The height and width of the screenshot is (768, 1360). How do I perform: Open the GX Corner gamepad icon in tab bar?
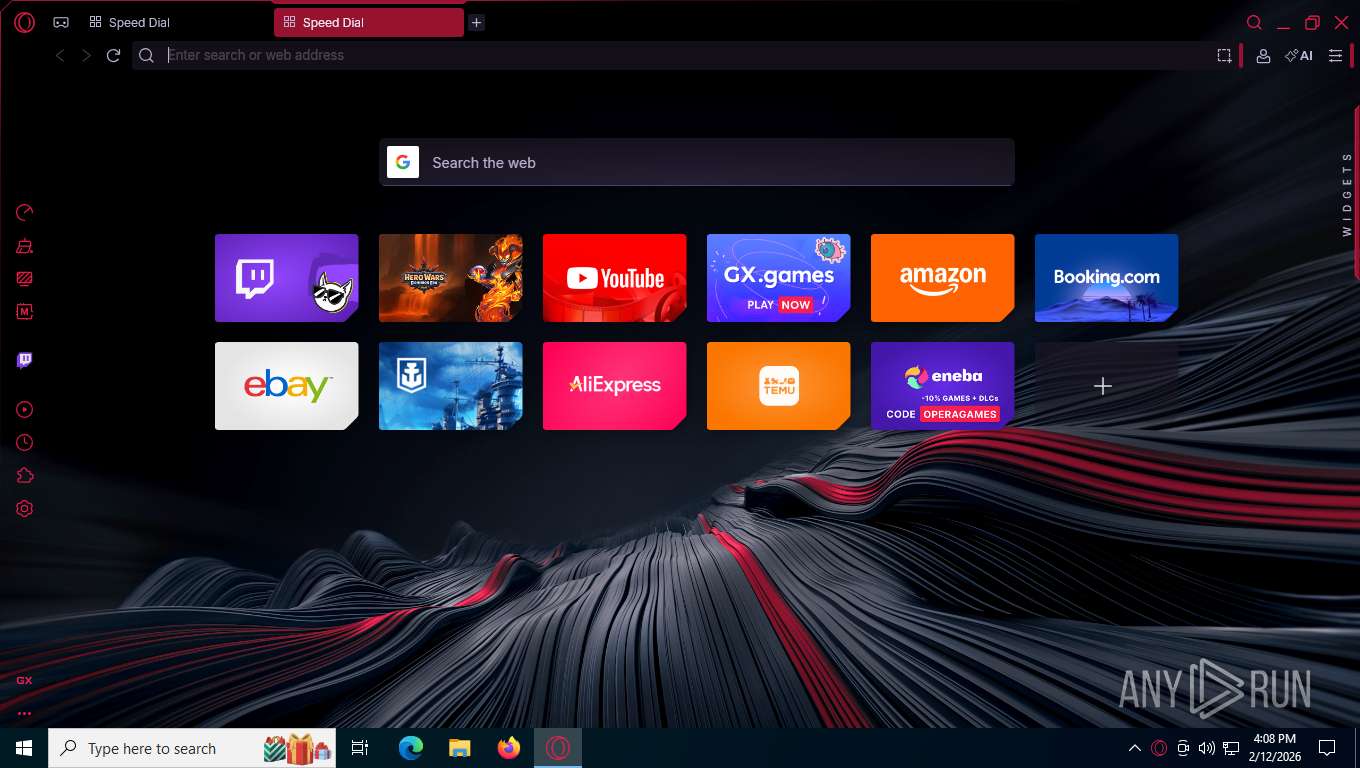click(x=61, y=22)
